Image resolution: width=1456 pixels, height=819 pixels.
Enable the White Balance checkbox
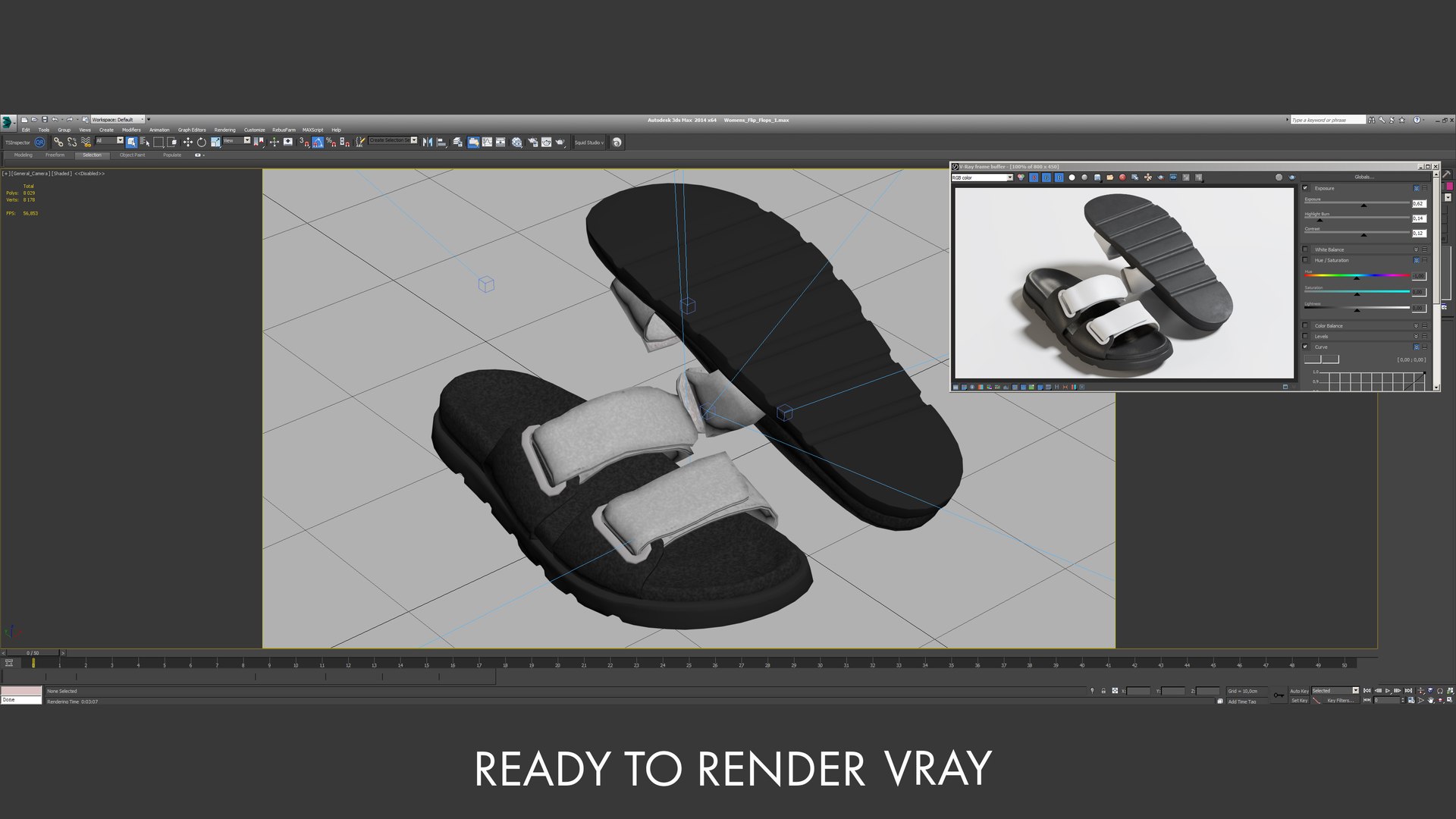(1305, 249)
